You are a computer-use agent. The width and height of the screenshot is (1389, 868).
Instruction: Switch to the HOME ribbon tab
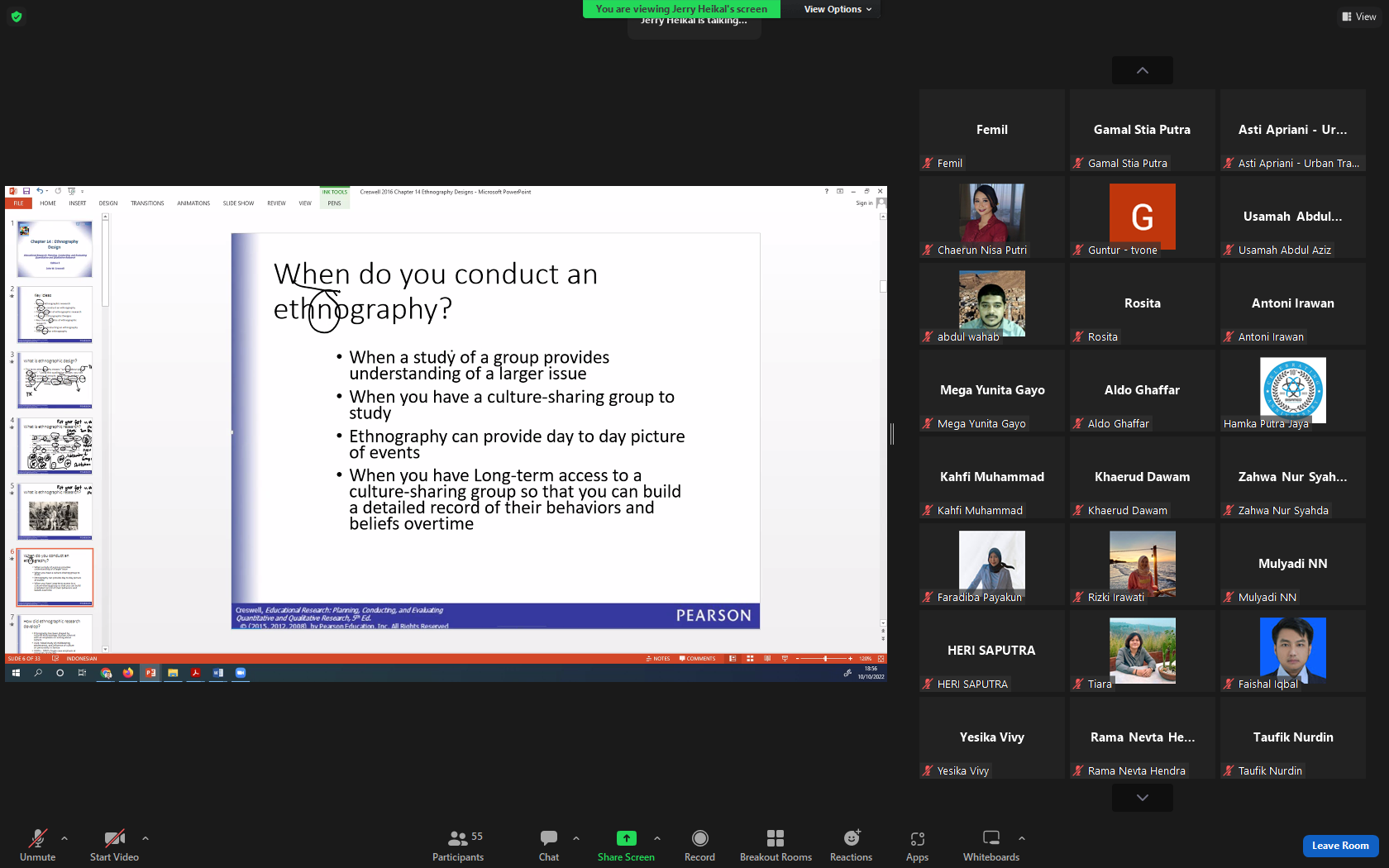pos(48,203)
